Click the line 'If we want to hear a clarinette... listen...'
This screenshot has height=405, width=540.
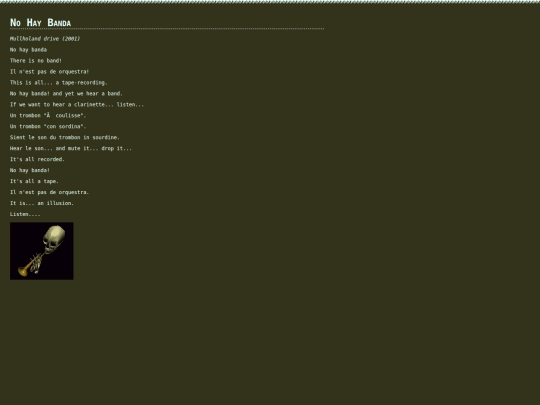pyautogui.click(x=77, y=105)
